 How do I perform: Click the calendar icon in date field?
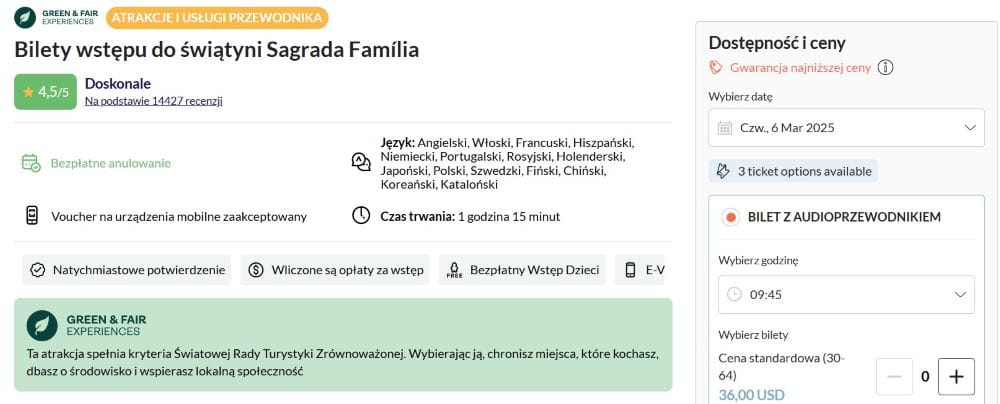click(x=727, y=128)
